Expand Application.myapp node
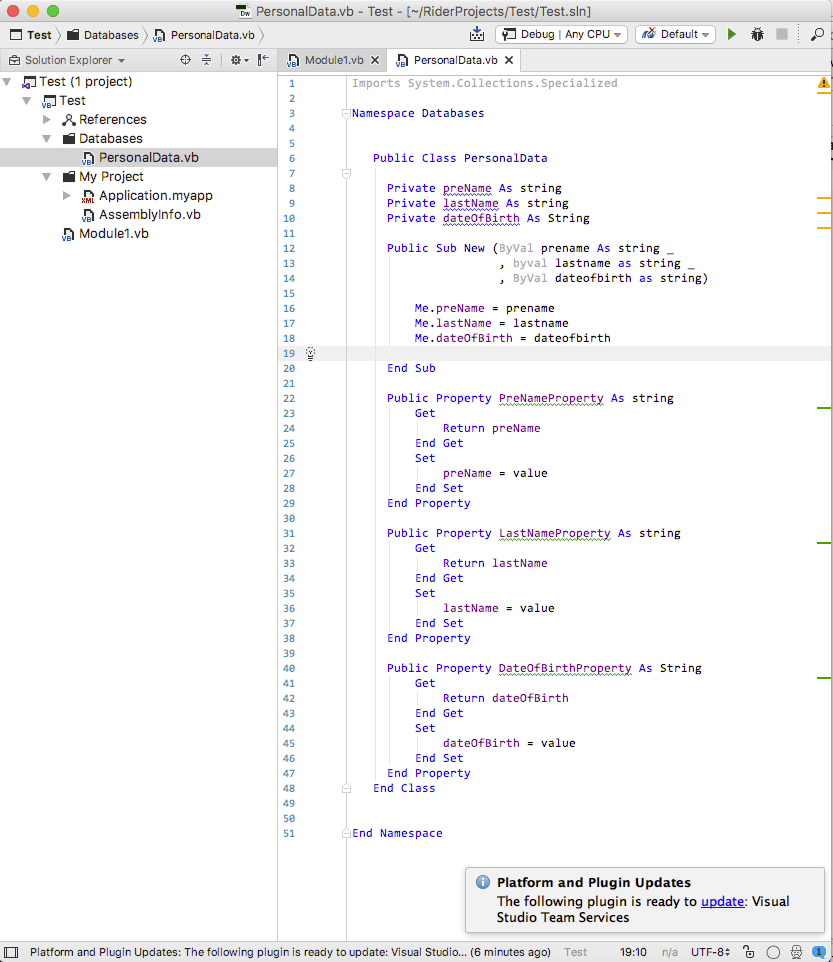This screenshot has width=833, height=962. (66, 196)
